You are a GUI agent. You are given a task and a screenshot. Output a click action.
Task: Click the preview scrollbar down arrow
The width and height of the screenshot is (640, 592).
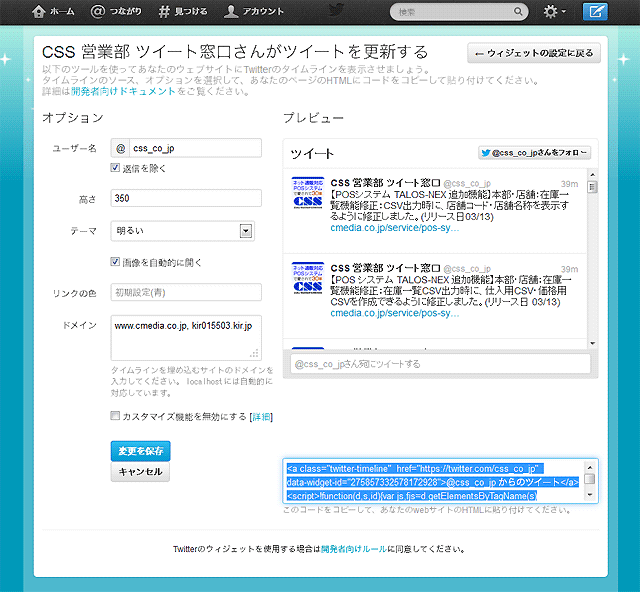click(x=593, y=344)
